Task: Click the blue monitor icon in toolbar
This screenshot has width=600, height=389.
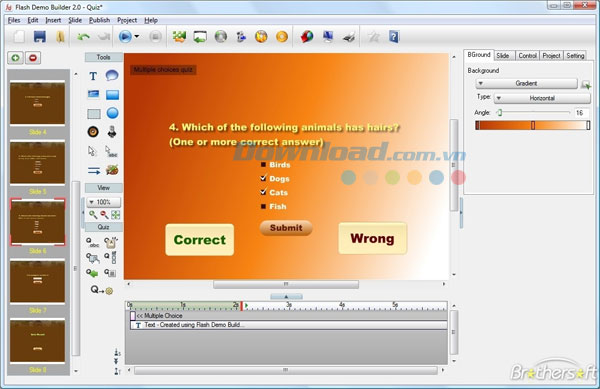Action: (328, 37)
